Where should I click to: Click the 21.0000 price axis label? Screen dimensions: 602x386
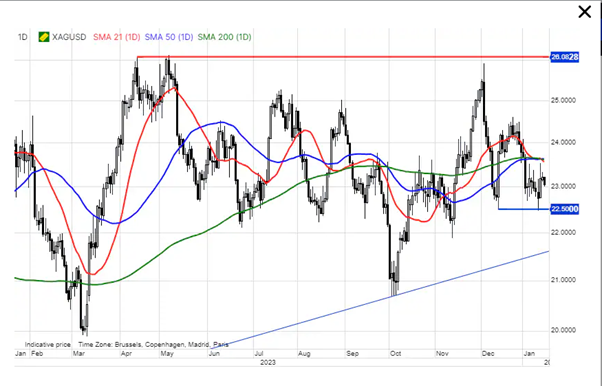click(x=564, y=280)
